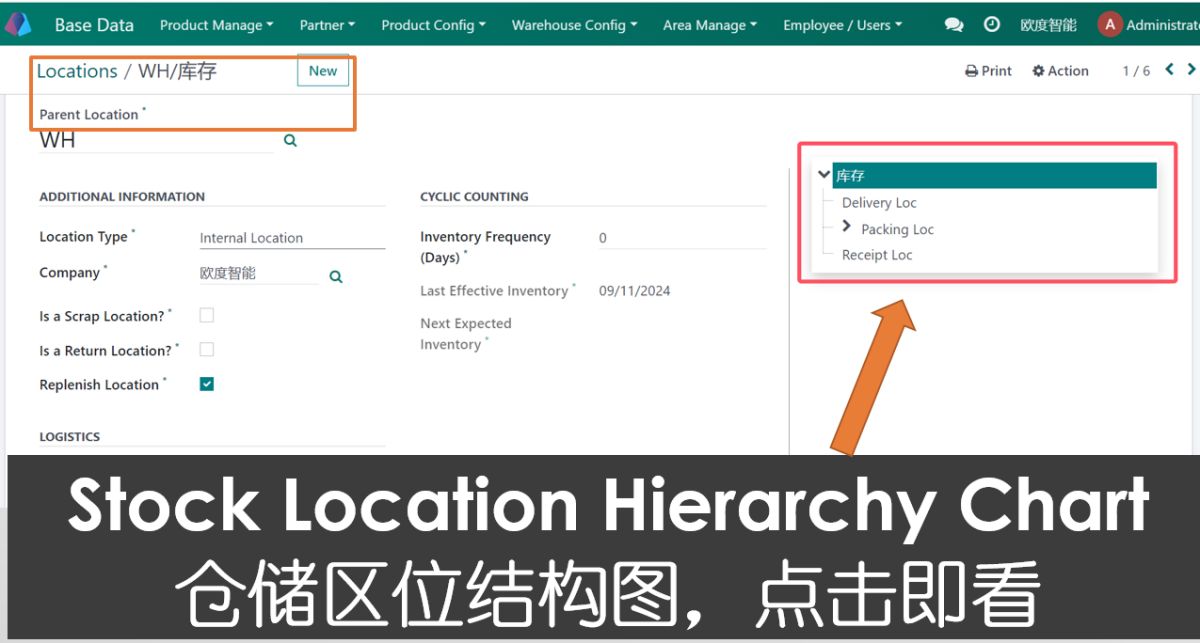Select Receipt Loc in hierarchy tree
1200x643 pixels.
pos(877,255)
